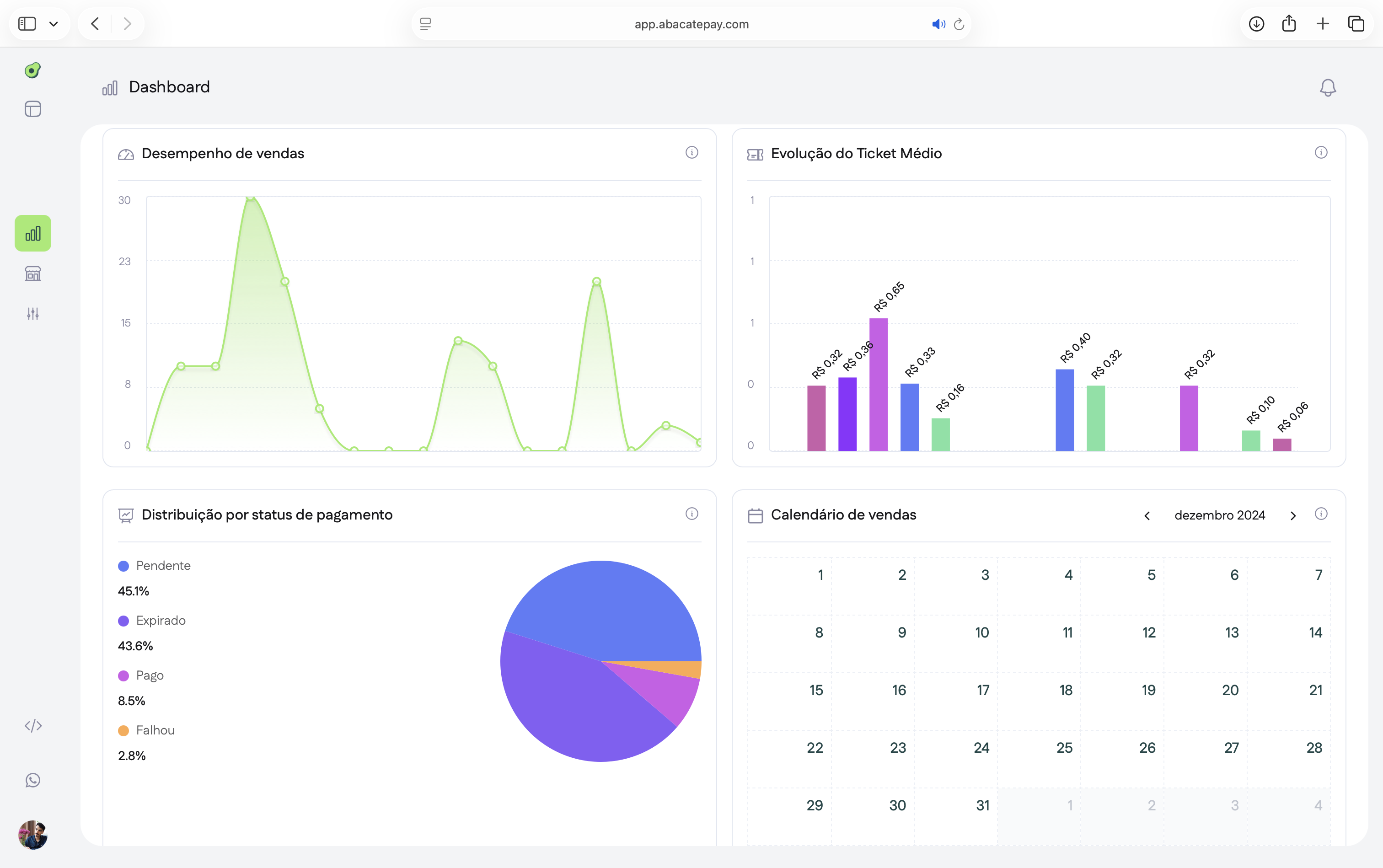Open browser downloads
Image resolution: width=1383 pixels, height=868 pixels.
(1256, 23)
